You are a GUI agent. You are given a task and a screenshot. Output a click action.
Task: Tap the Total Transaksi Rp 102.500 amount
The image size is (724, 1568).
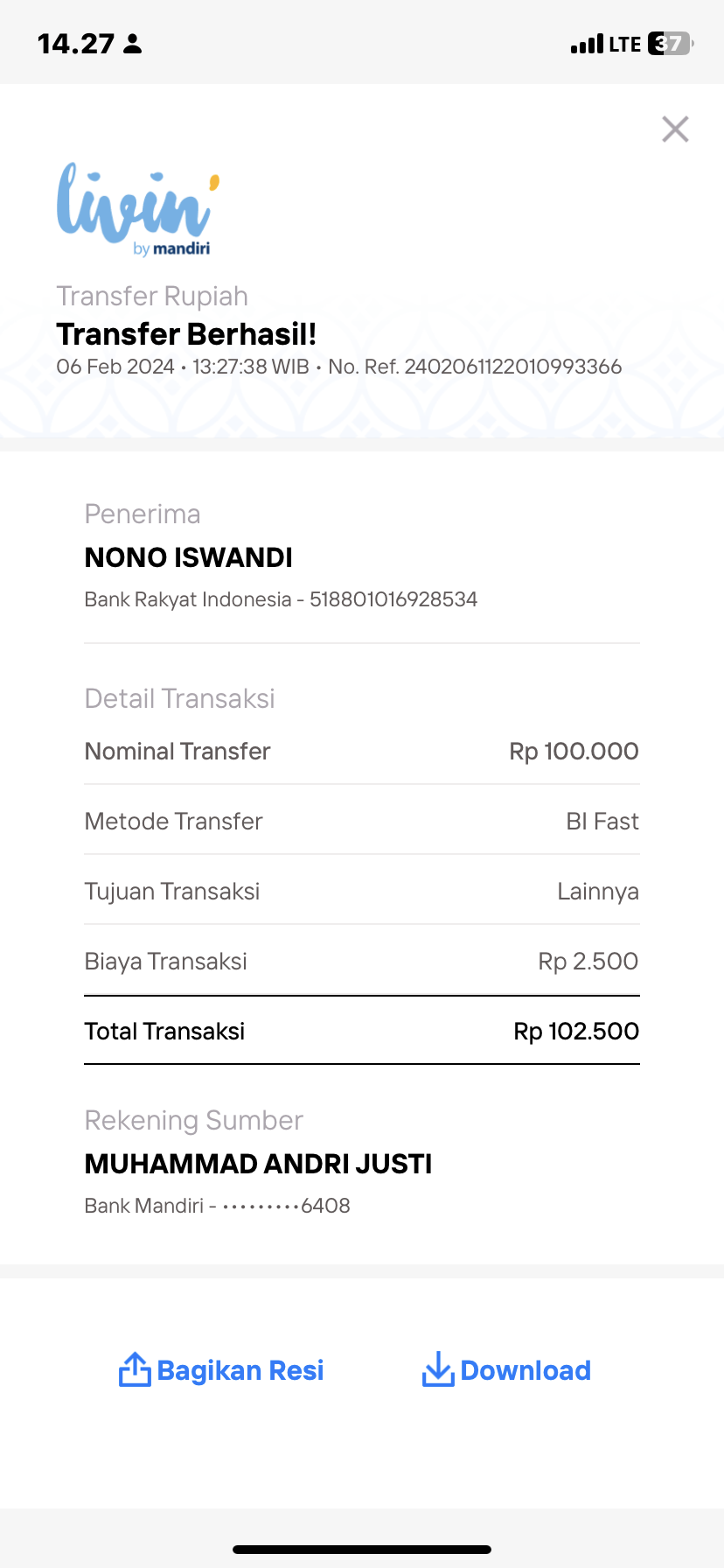pos(576,1031)
